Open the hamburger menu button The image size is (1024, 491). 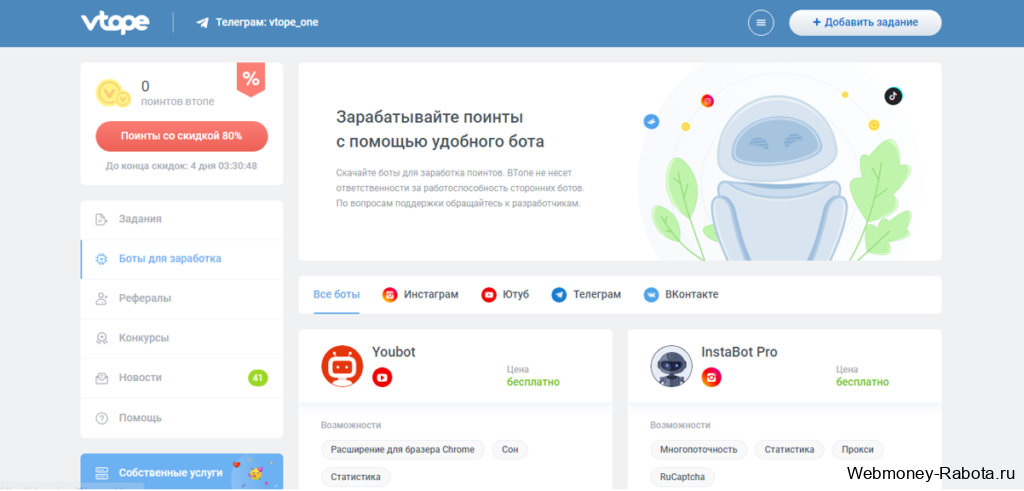[x=761, y=23]
